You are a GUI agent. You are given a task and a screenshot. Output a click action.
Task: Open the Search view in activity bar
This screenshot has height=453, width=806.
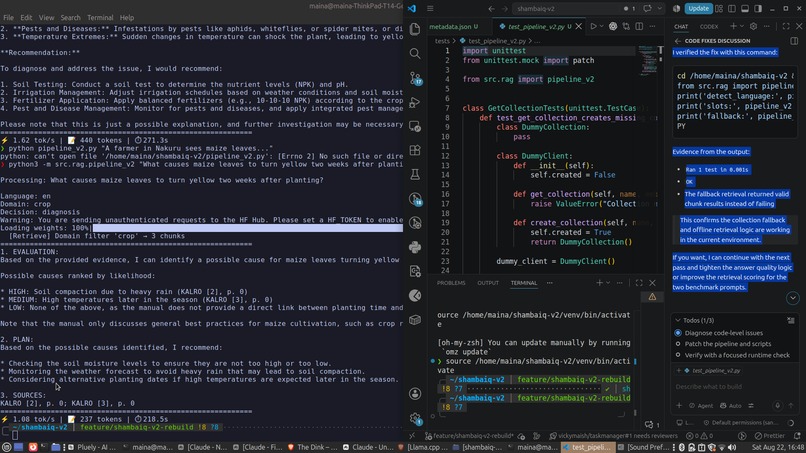pyautogui.click(x=415, y=53)
